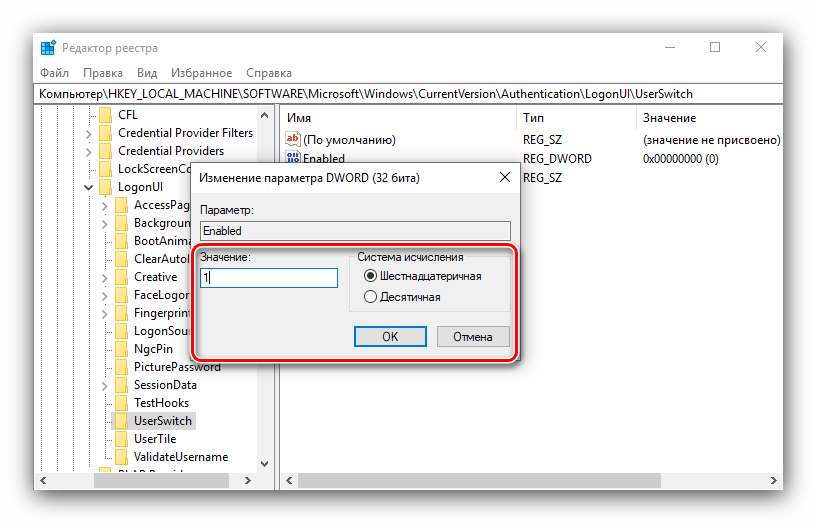Viewport: 816px width, 523px height.
Task: Click the tree pane horizontal scroll left arrow
Action: (44, 480)
